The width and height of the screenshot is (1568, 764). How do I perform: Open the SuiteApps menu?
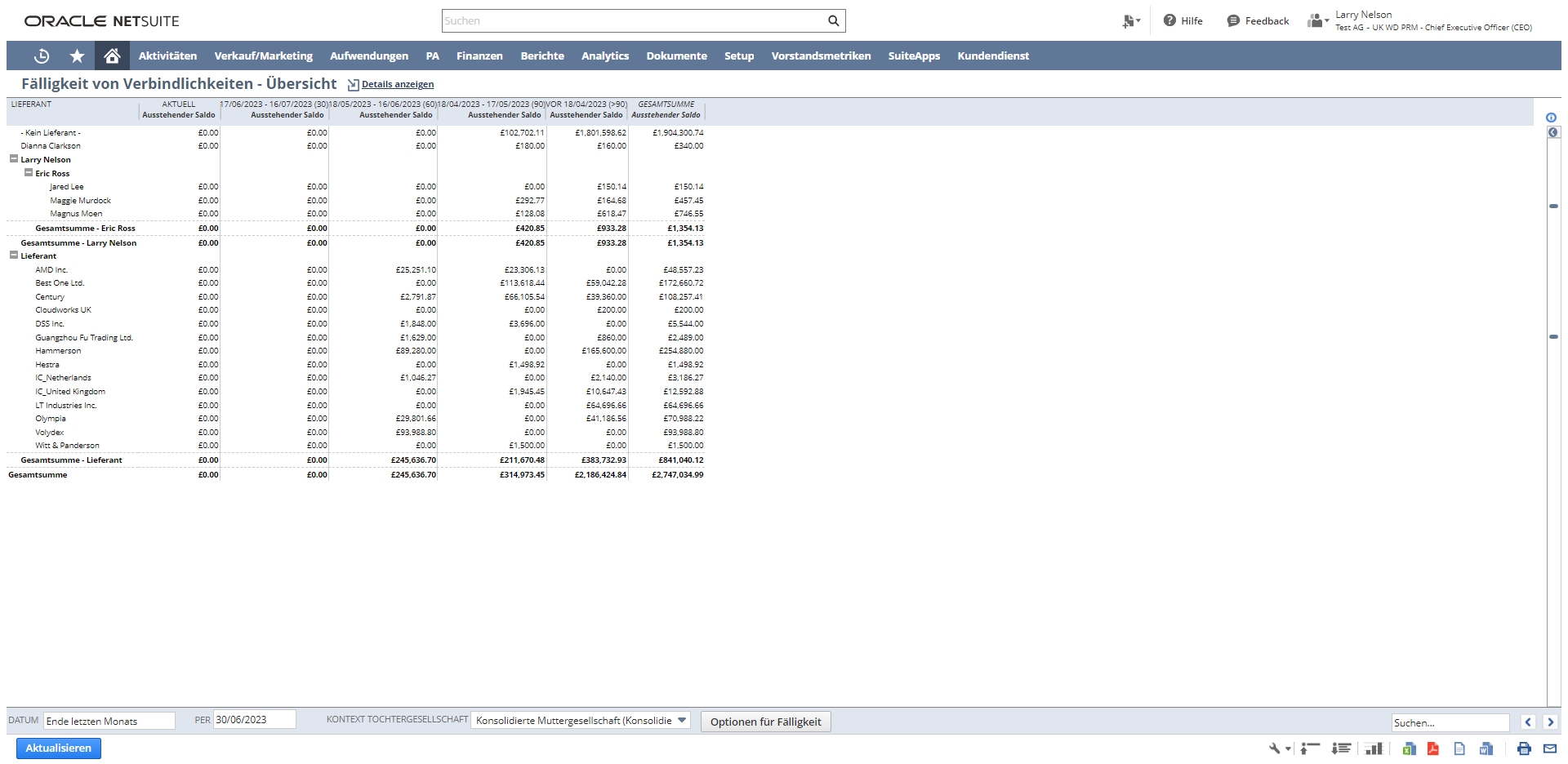pyautogui.click(x=914, y=56)
